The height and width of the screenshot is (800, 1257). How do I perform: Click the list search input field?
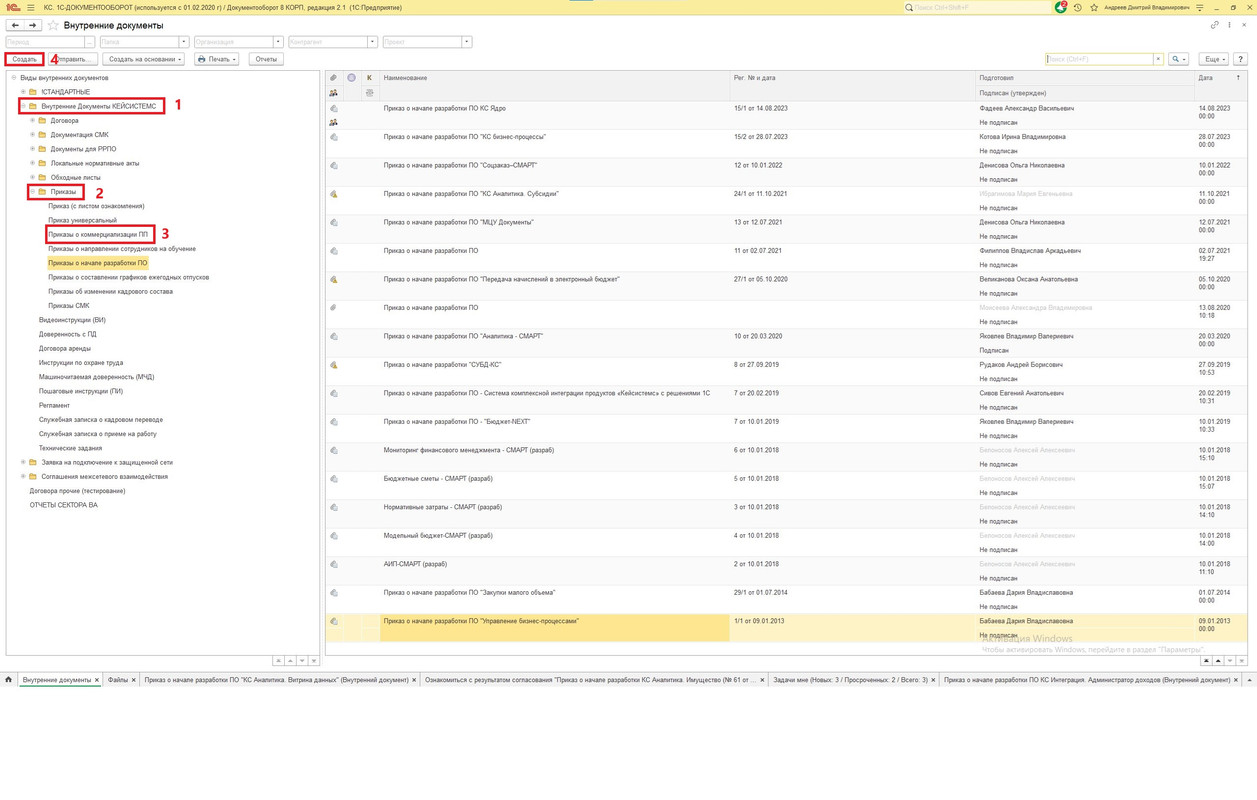click(x=1098, y=59)
